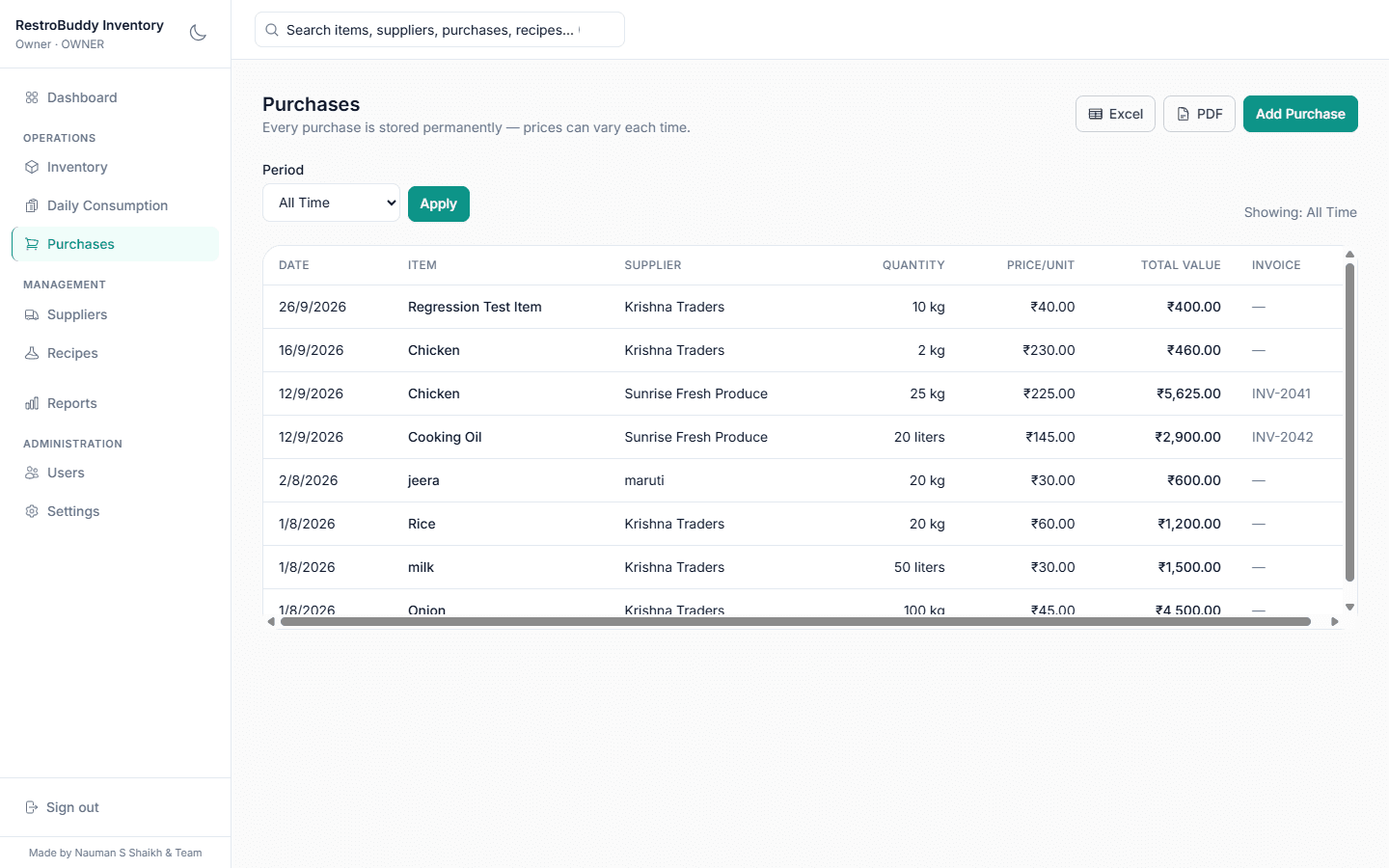Click the table scroll left arrow

(271, 622)
